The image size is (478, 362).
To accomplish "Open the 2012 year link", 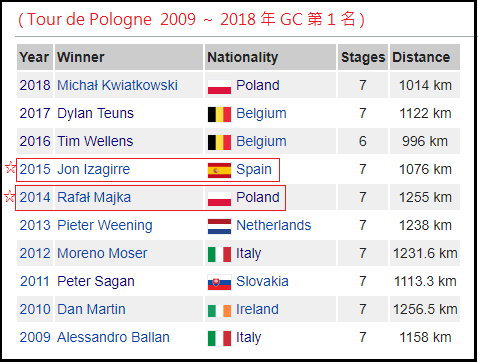I will tap(35, 253).
